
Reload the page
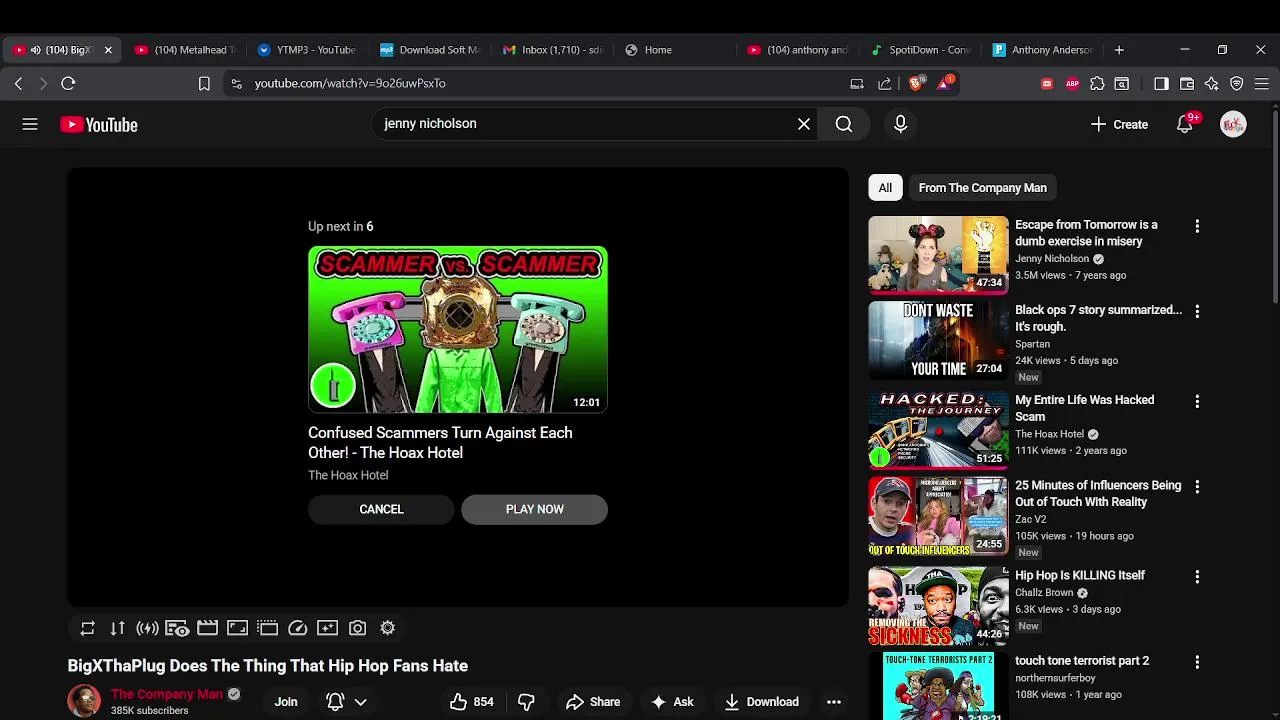68,84
